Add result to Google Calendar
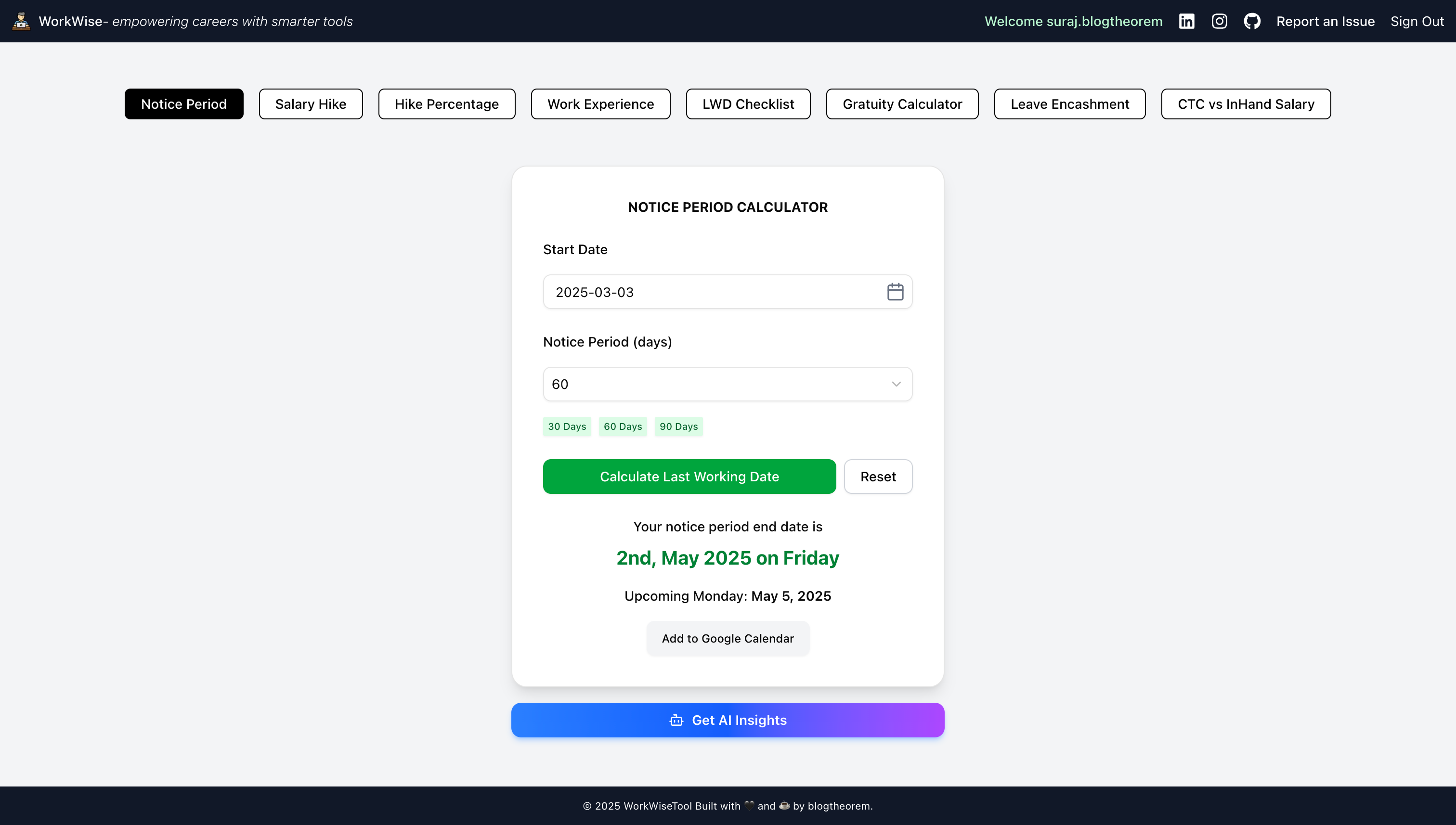 [727, 639]
